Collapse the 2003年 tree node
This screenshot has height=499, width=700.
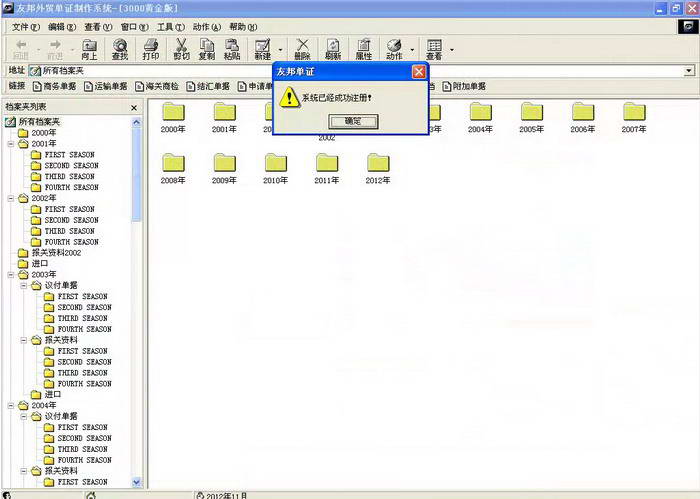click(x=11, y=274)
